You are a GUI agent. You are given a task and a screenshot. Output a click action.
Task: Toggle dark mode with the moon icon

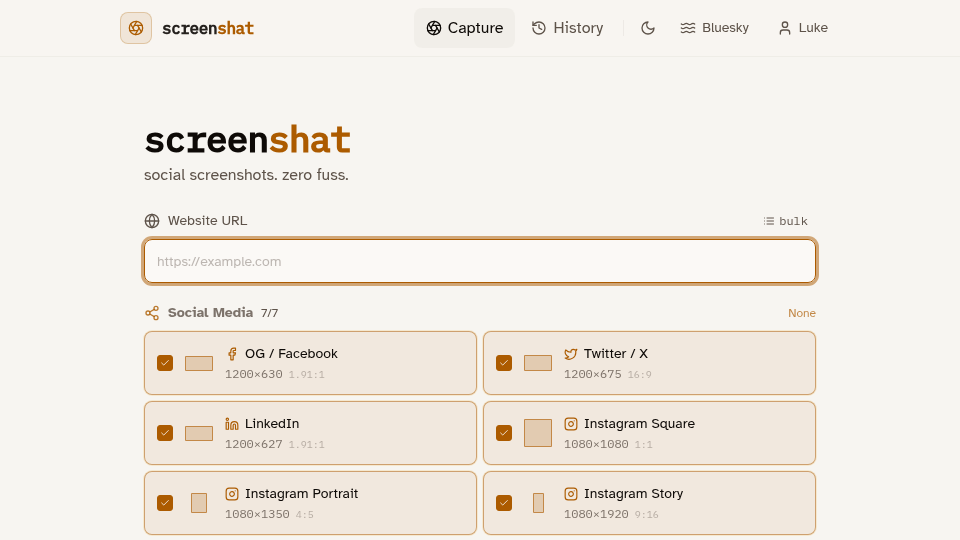(x=648, y=28)
